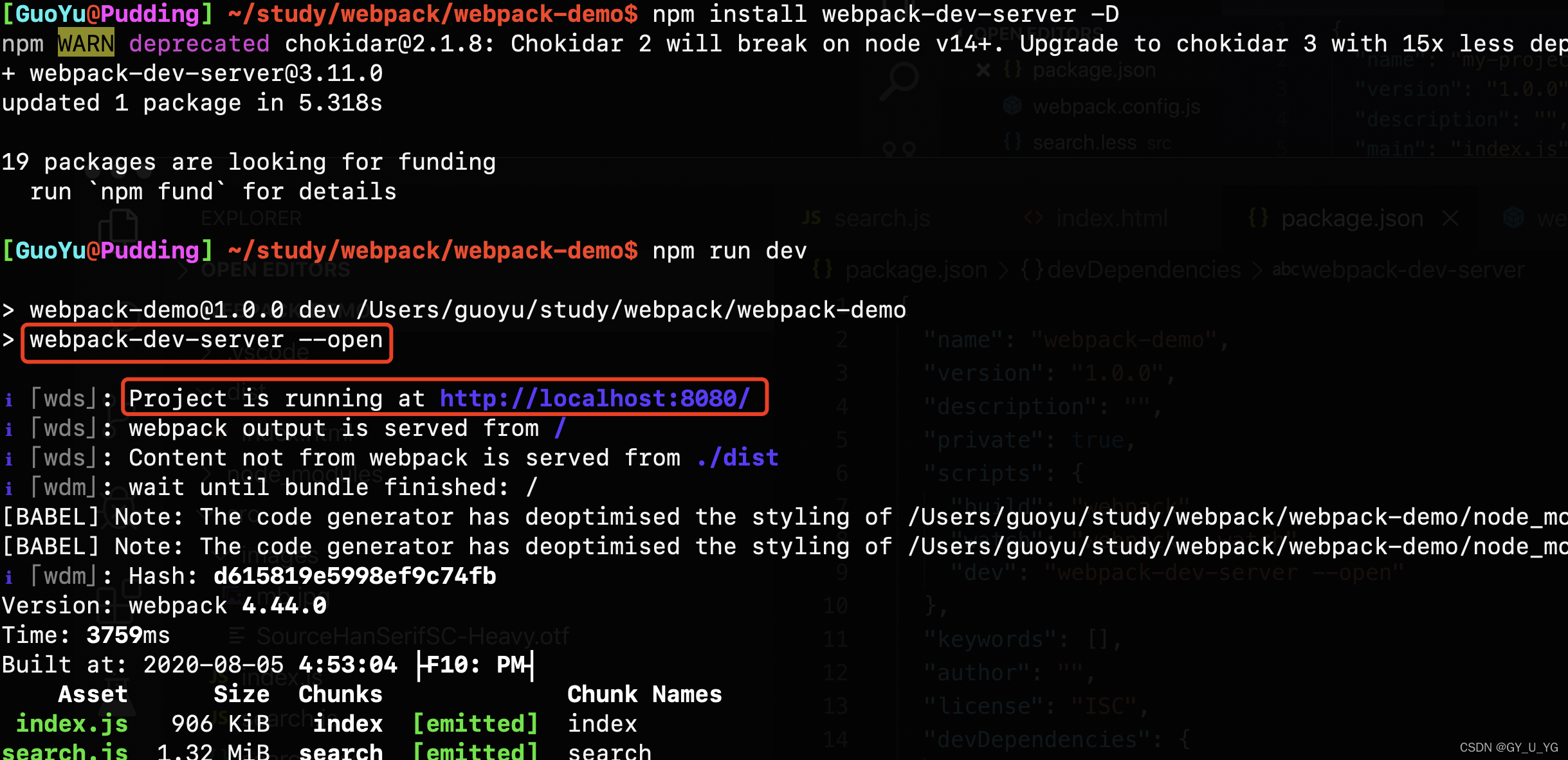The width and height of the screenshot is (1568, 760).
Task: Select webpack.config.js in open editors
Action: [x=1116, y=106]
